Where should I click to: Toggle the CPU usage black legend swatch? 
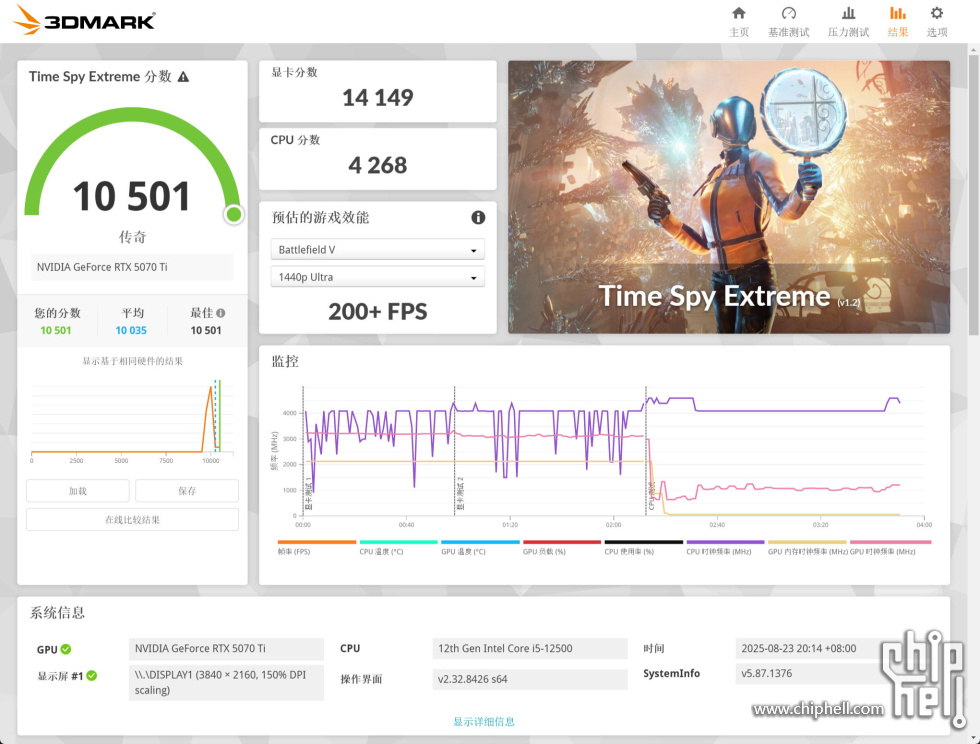pos(644,542)
